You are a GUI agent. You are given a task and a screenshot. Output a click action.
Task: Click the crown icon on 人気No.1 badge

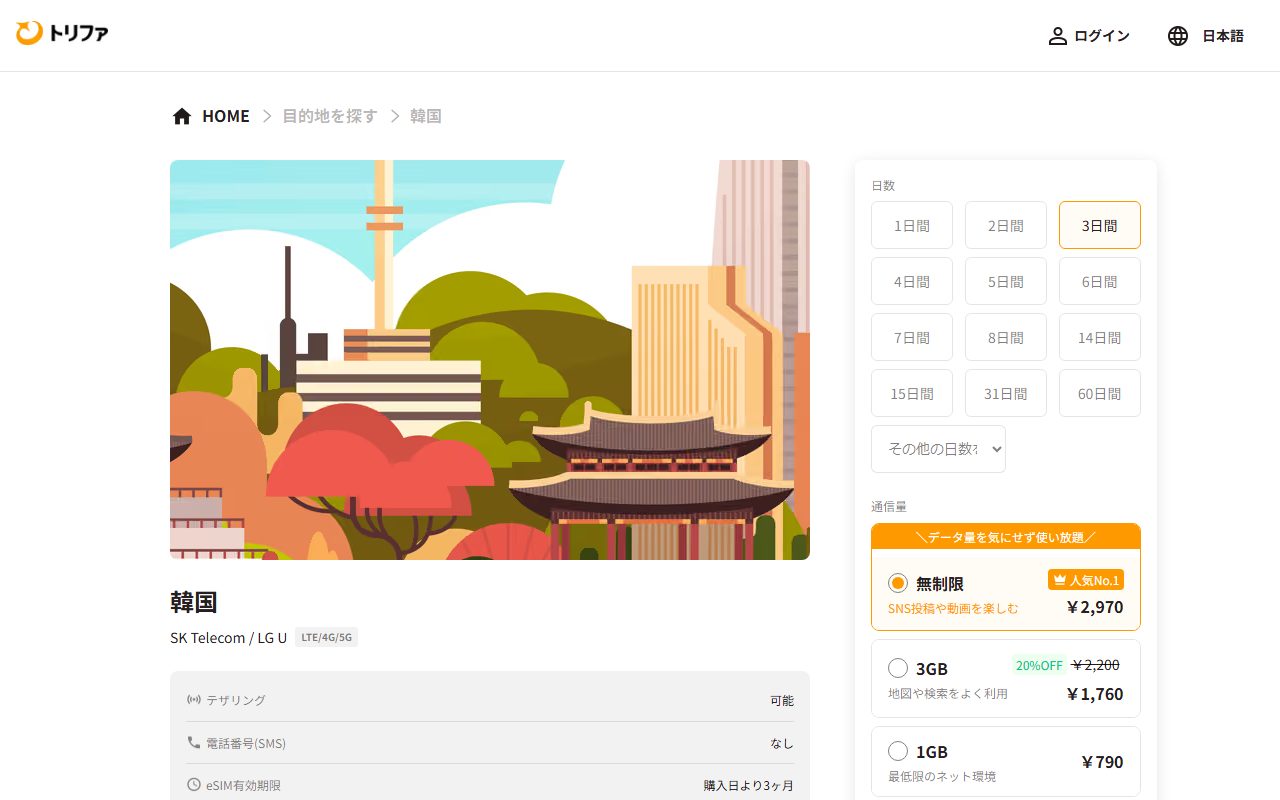(x=1060, y=580)
